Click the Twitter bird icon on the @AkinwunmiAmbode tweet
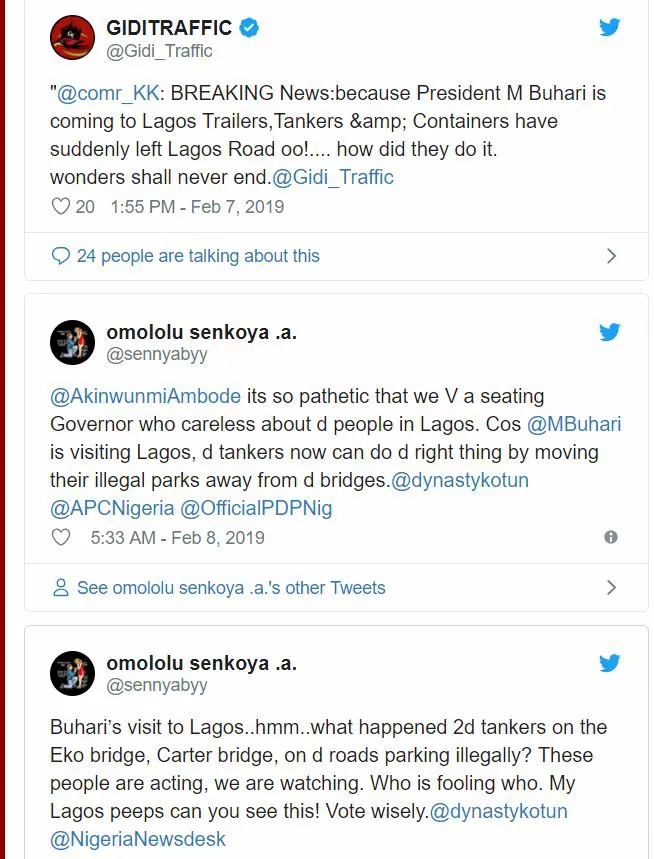 point(609,331)
